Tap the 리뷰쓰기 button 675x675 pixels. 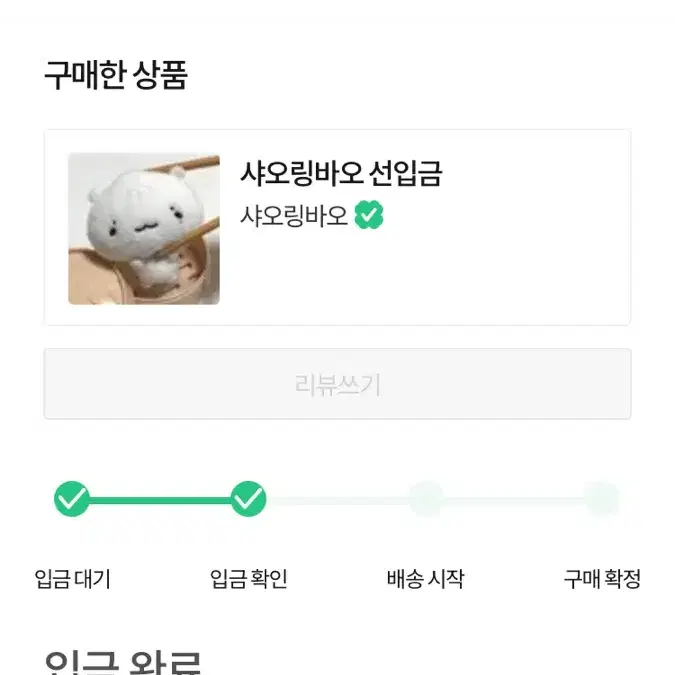(338, 384)
